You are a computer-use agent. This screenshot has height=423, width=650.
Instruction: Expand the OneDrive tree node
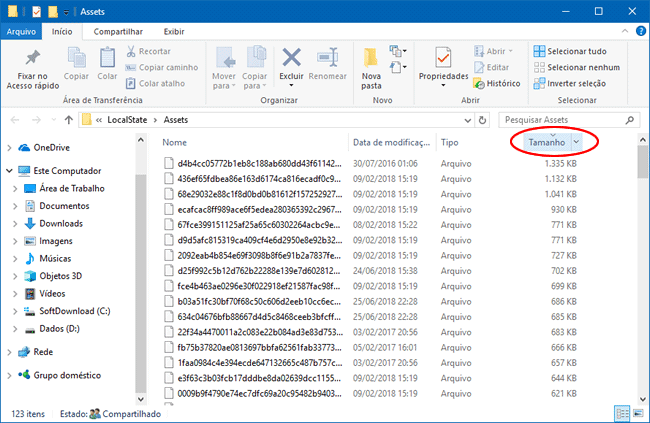click(x=10, y=147)
